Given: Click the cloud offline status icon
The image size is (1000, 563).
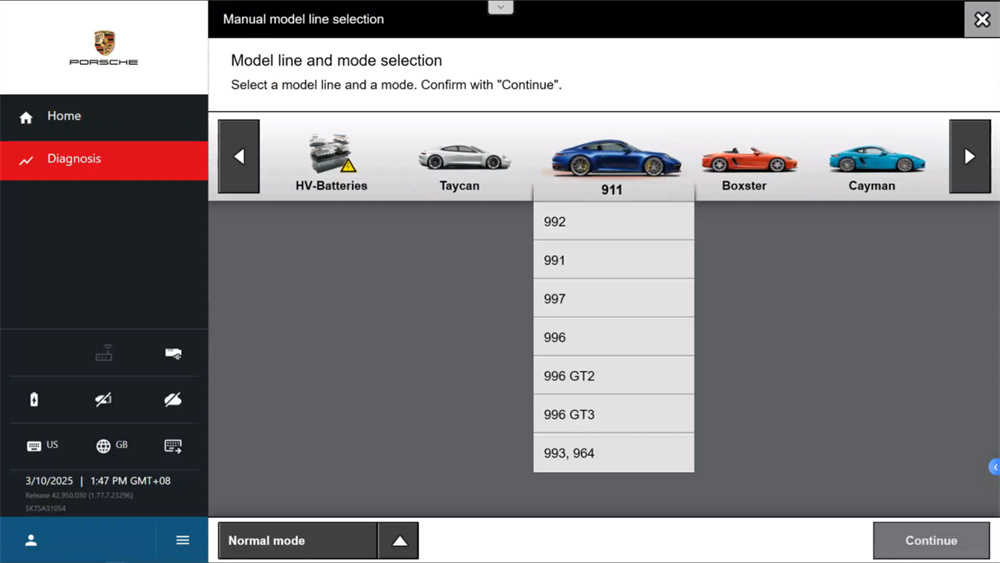Looking at the screenshot, I should (173, 400).
